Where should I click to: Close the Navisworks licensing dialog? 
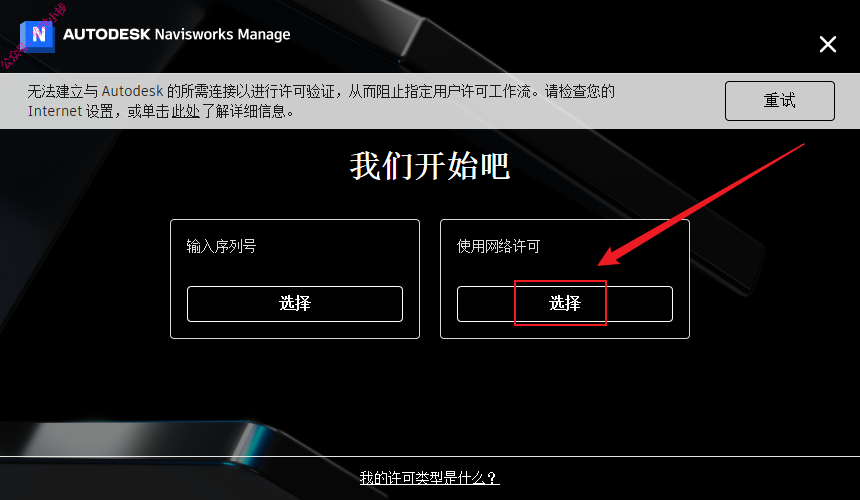(828, 44)
